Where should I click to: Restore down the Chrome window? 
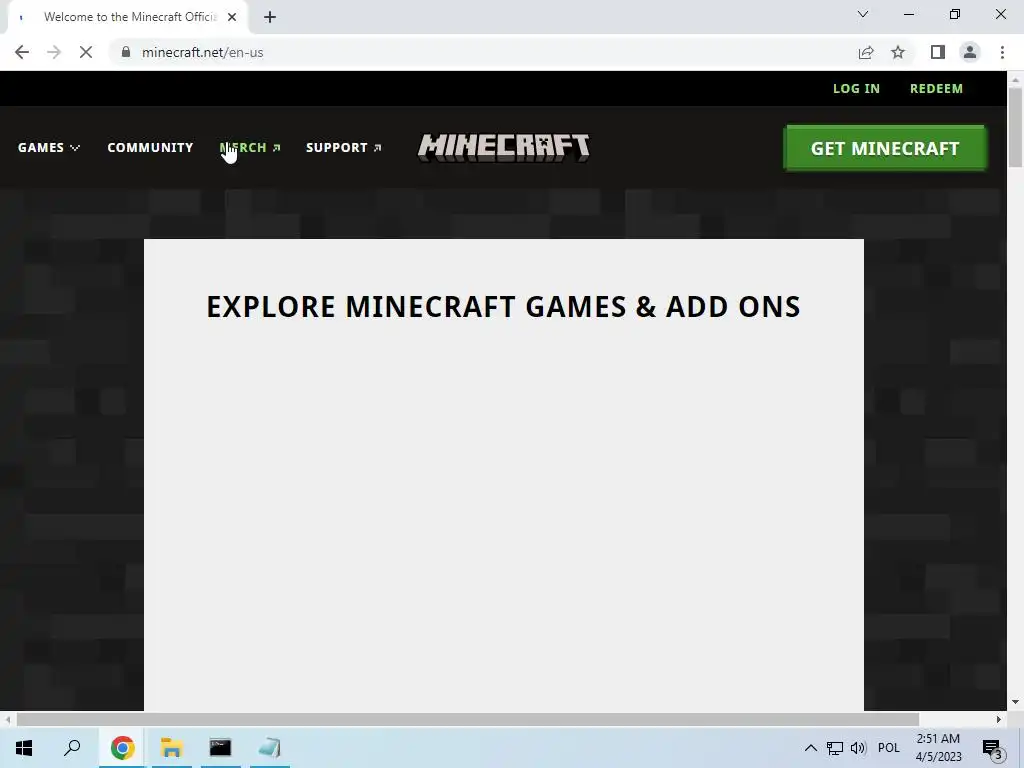[955, 14]
